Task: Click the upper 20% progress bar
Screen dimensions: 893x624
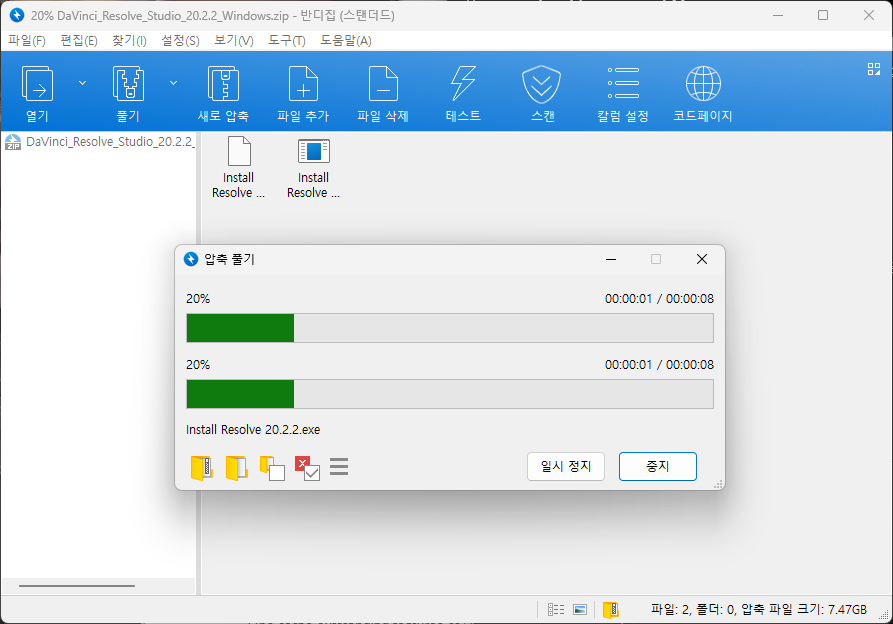Action: coord(450,328)
